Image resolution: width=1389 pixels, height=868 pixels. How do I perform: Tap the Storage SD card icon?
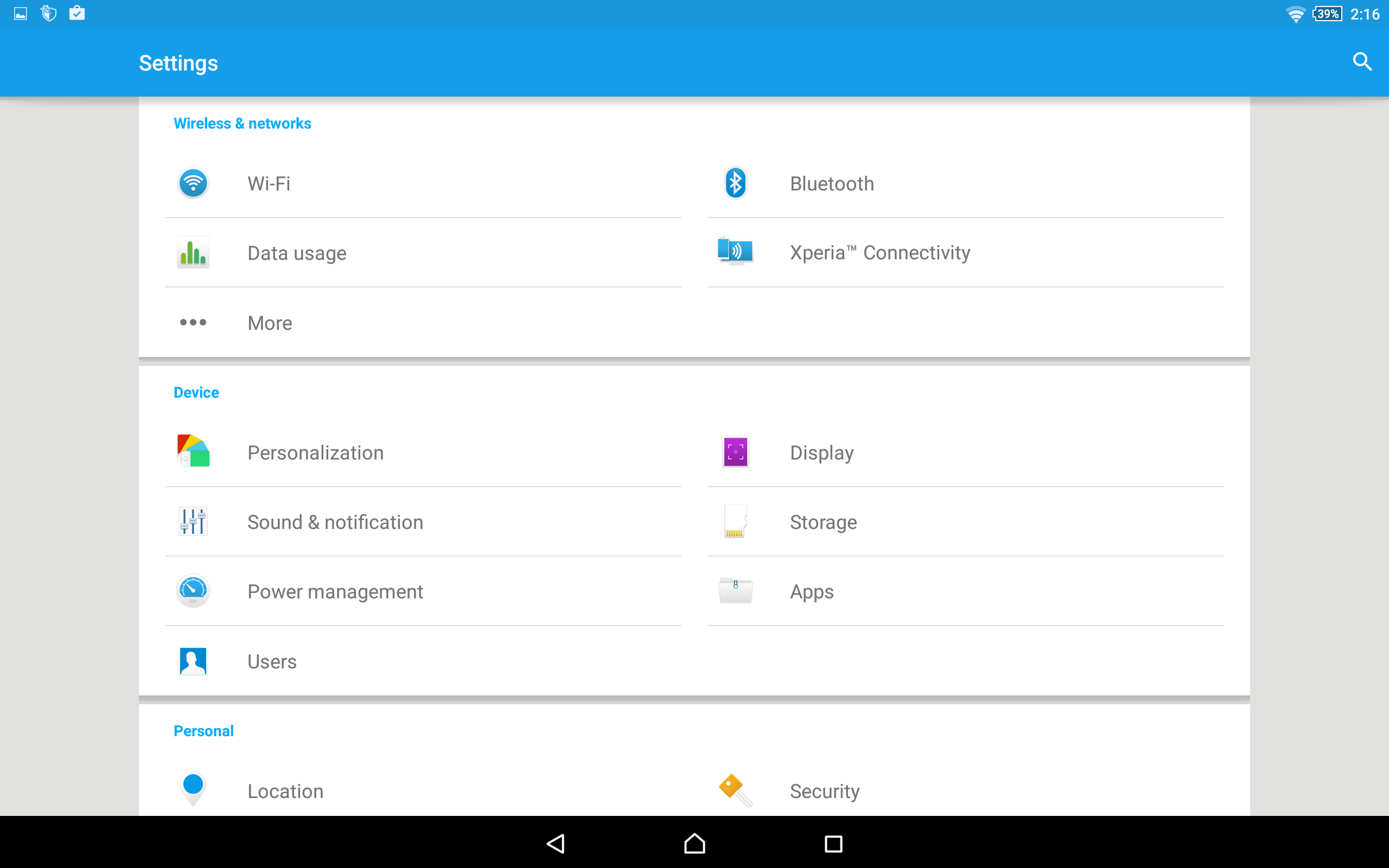pyautogui.click(x=735, y=521)
